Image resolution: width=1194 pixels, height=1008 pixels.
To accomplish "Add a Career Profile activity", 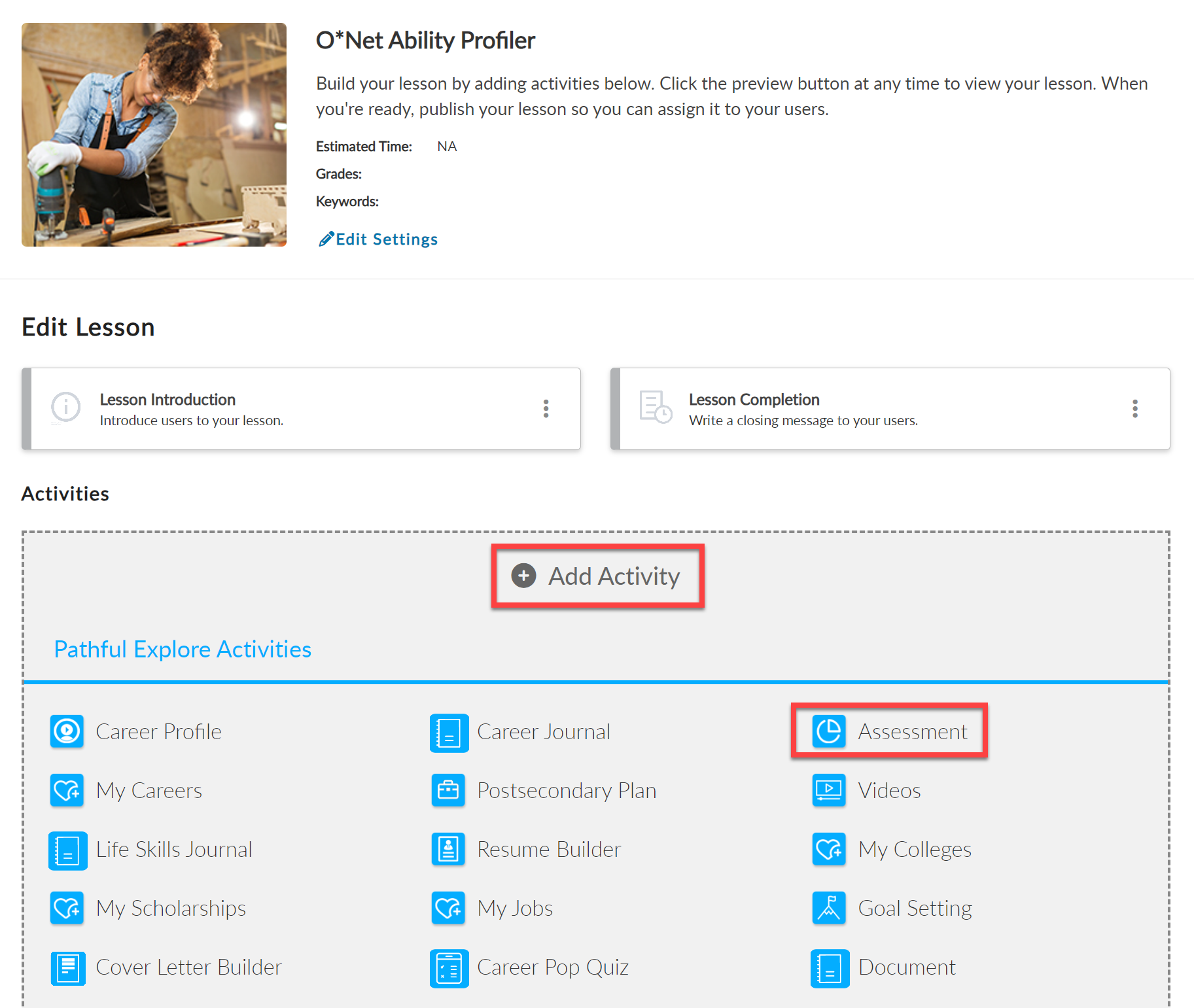I will [x=159, y=731].
